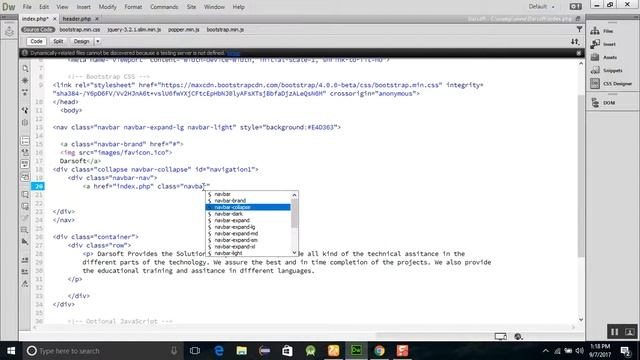Open the Files panel icon
The width and height of the screenshot is (640, 360).
click(x=595, y=31)
